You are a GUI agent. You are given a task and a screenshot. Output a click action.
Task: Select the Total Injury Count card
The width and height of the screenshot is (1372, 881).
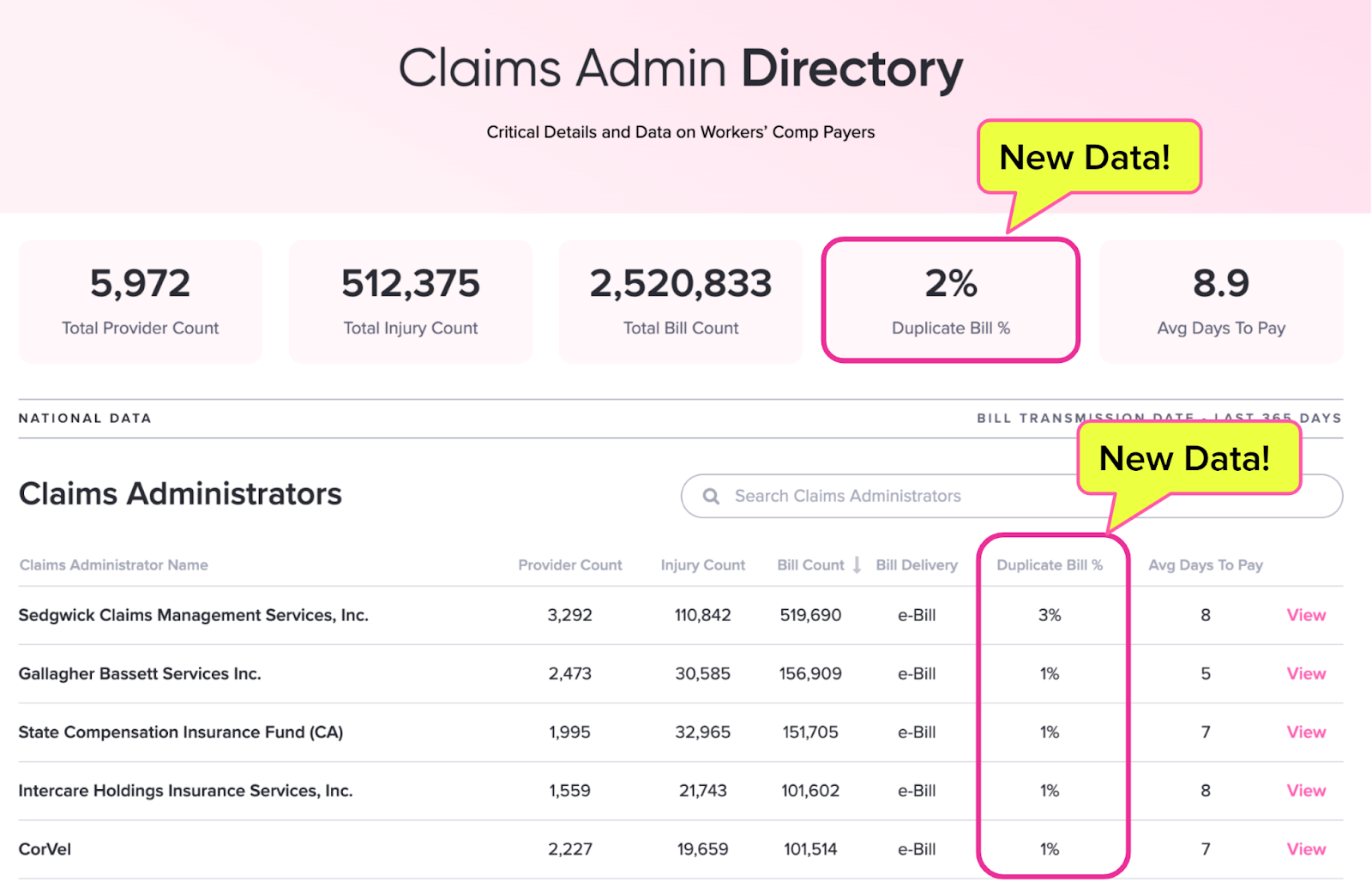click(x=411, y=301)
